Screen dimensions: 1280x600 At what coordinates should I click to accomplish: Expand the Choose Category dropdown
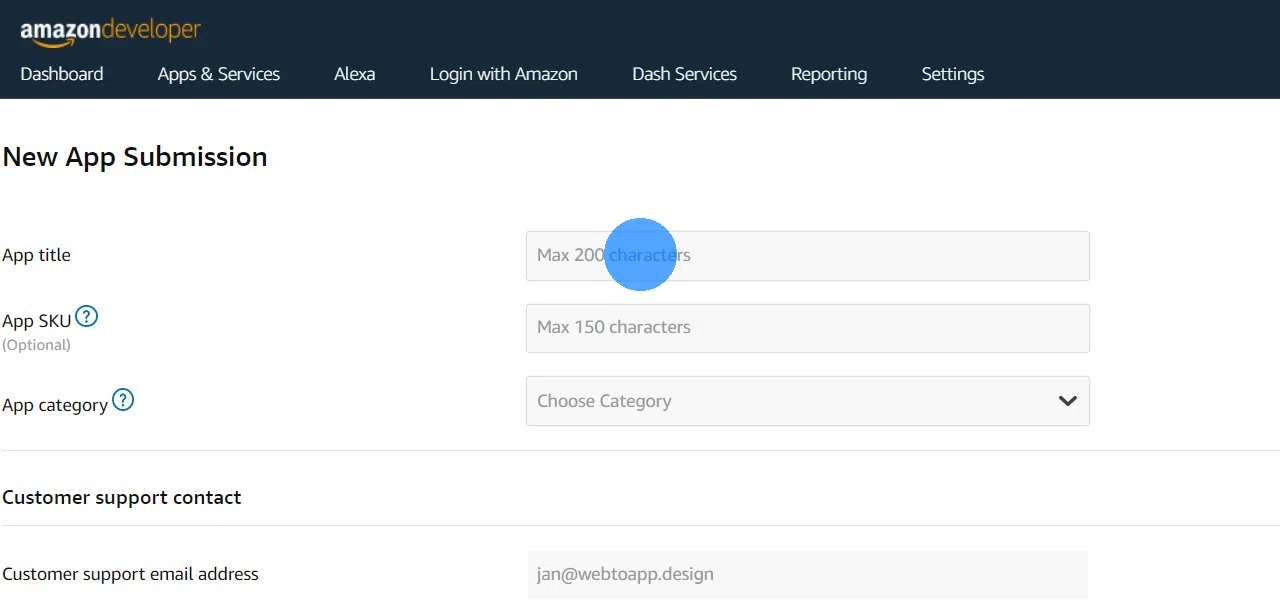click(808, 400)
